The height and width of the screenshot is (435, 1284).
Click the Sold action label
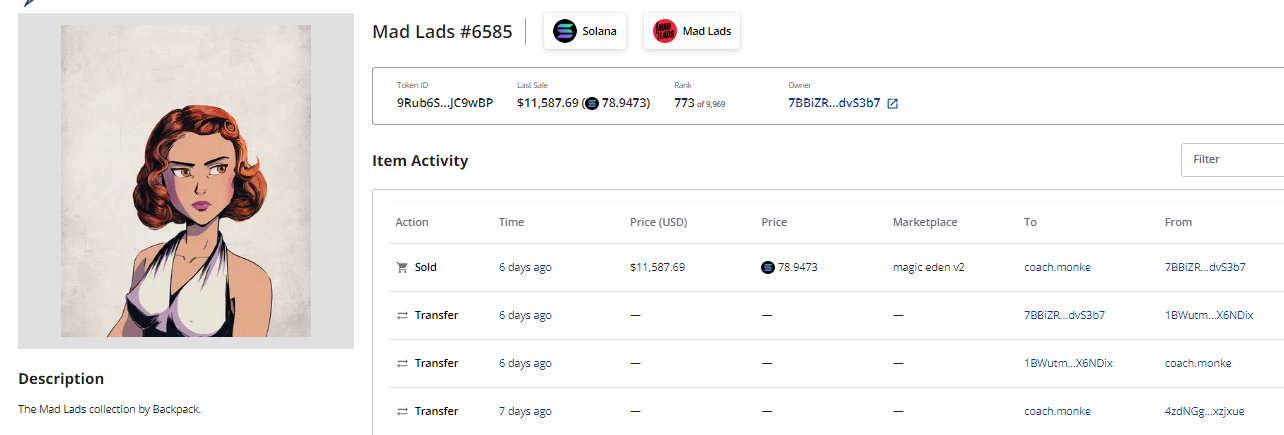[426, 267]
